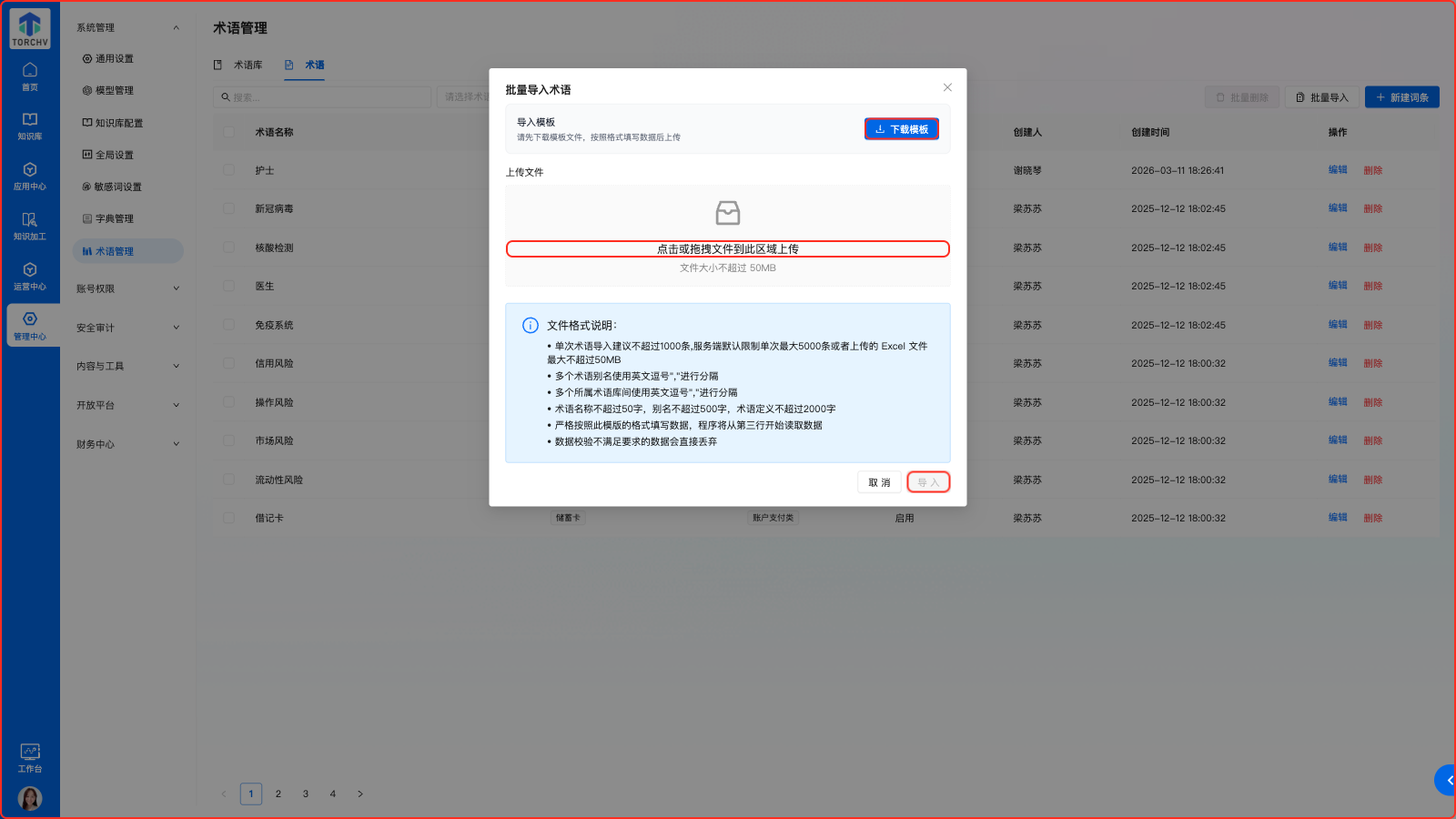Click the 下载模板 button
The width and height of the screenshot is (1456, 819).
point(901,128)
